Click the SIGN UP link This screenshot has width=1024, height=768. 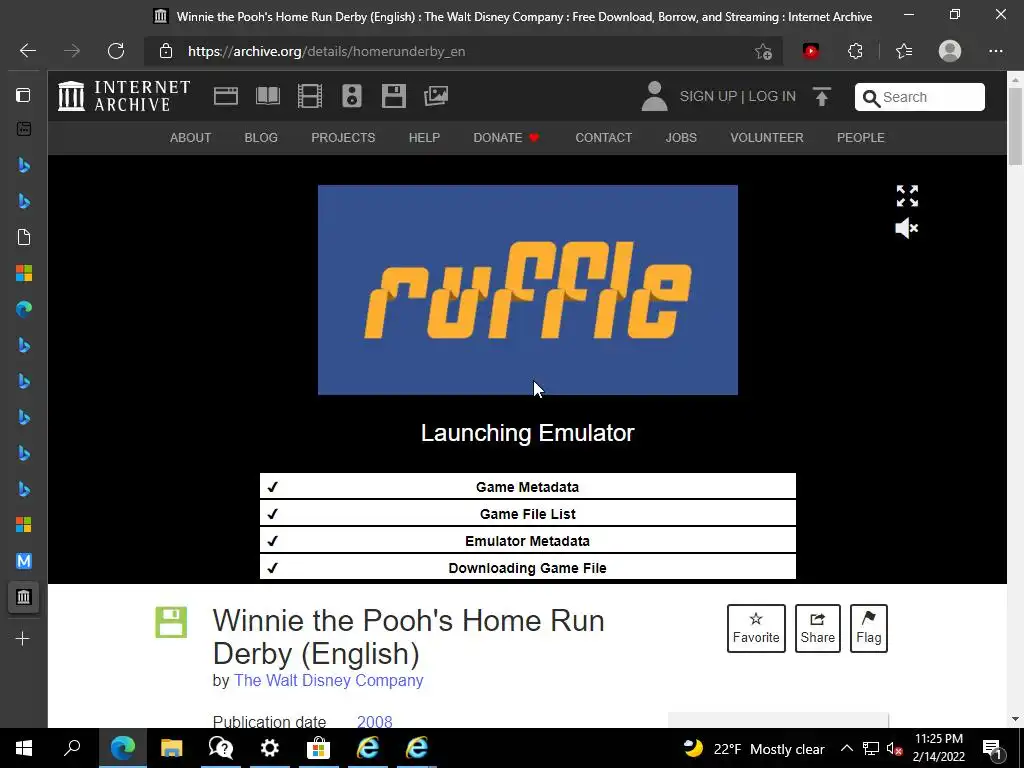pyautogui.click(x=708, y=96)
